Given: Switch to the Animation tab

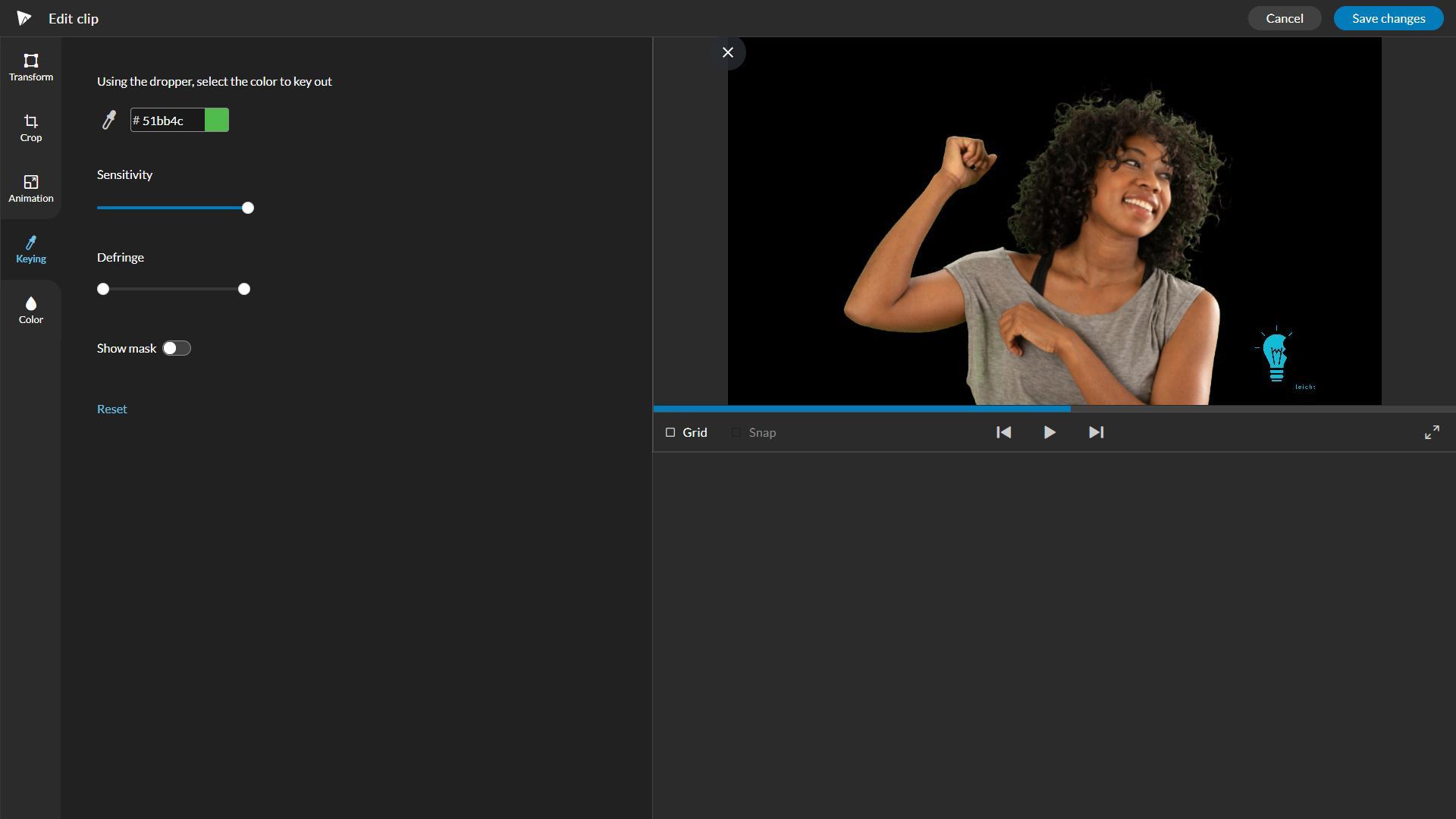Looking at the screenshot, I should (x=30, y=188).
